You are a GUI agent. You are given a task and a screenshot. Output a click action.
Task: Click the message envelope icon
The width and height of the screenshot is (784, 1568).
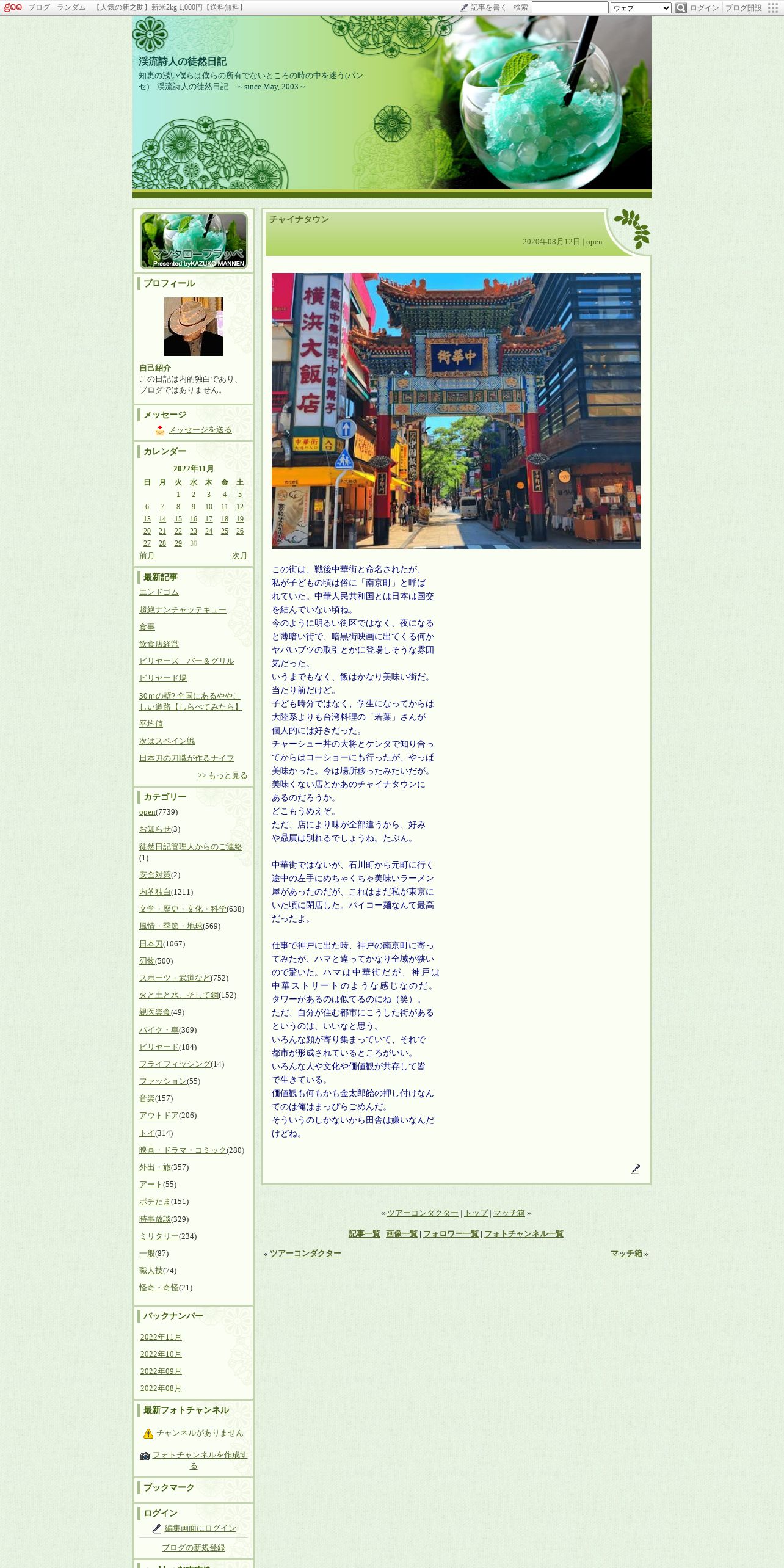160,430
